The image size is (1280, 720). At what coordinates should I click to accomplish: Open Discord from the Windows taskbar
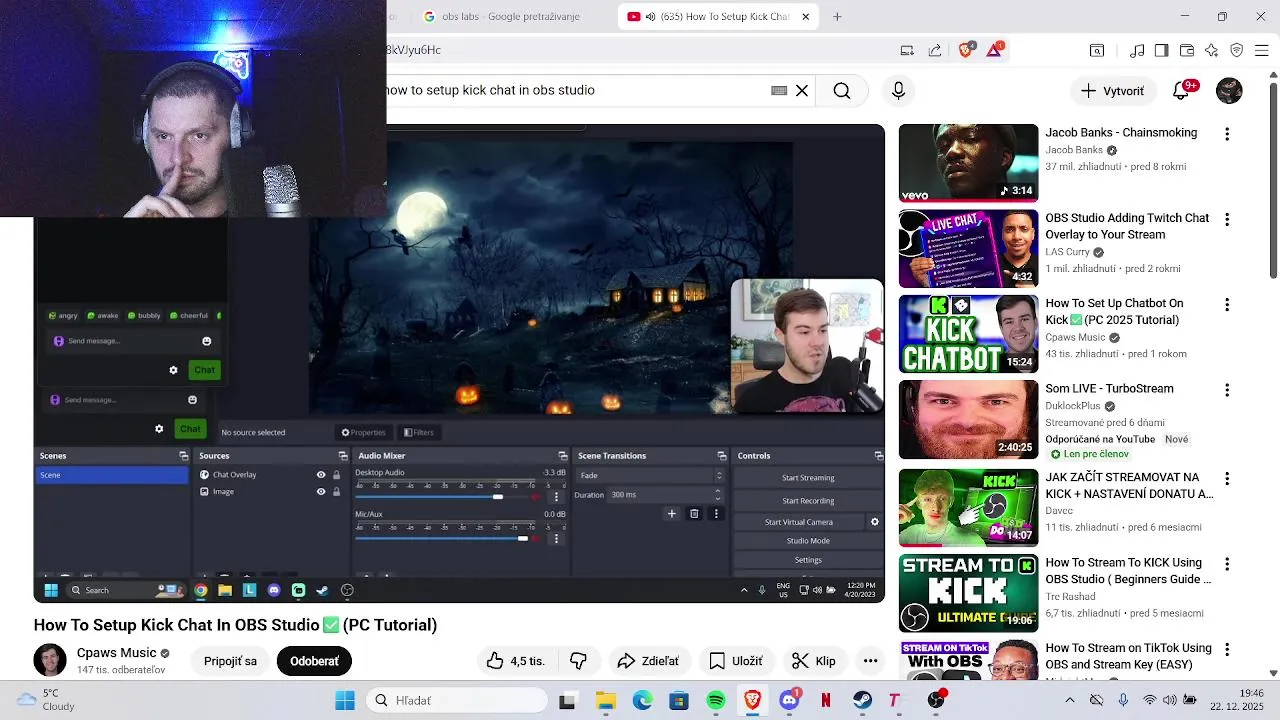(790, 701)
